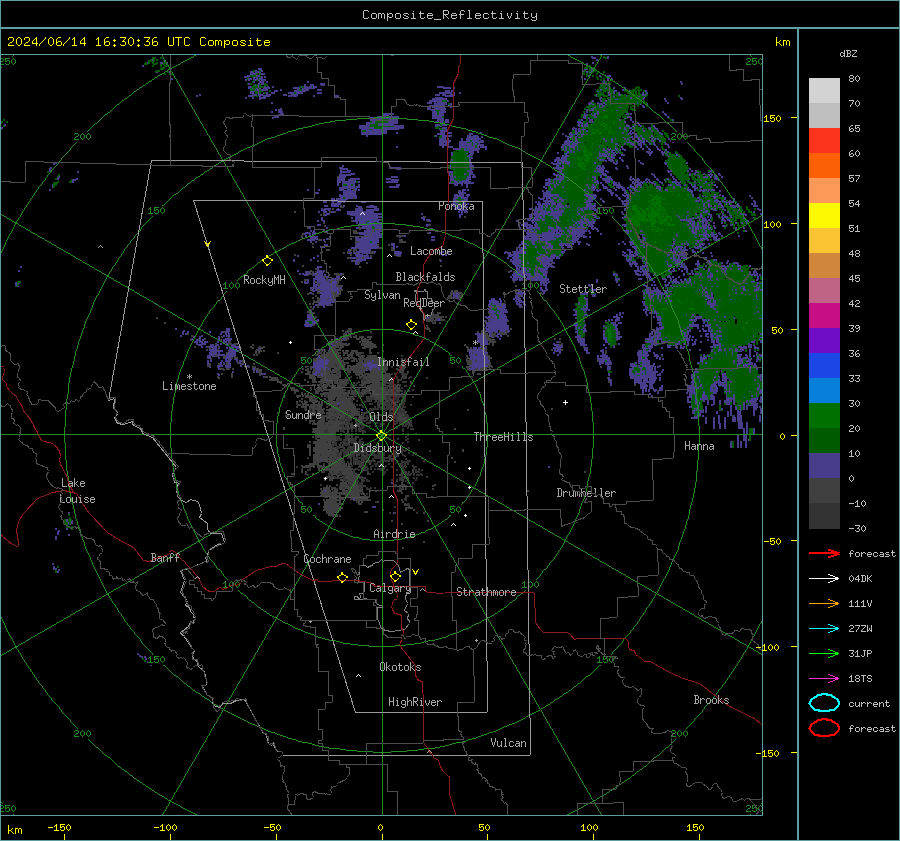The height and width of the screenshot is (841, 900).
Task: Click the Okotoks label
Action: point(400,667)
